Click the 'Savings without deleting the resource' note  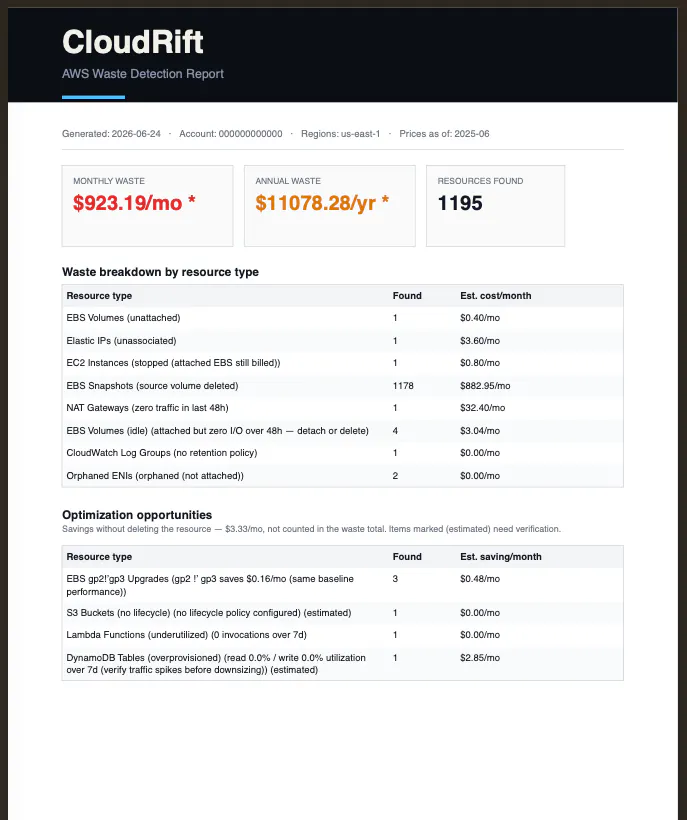point(311,529)
